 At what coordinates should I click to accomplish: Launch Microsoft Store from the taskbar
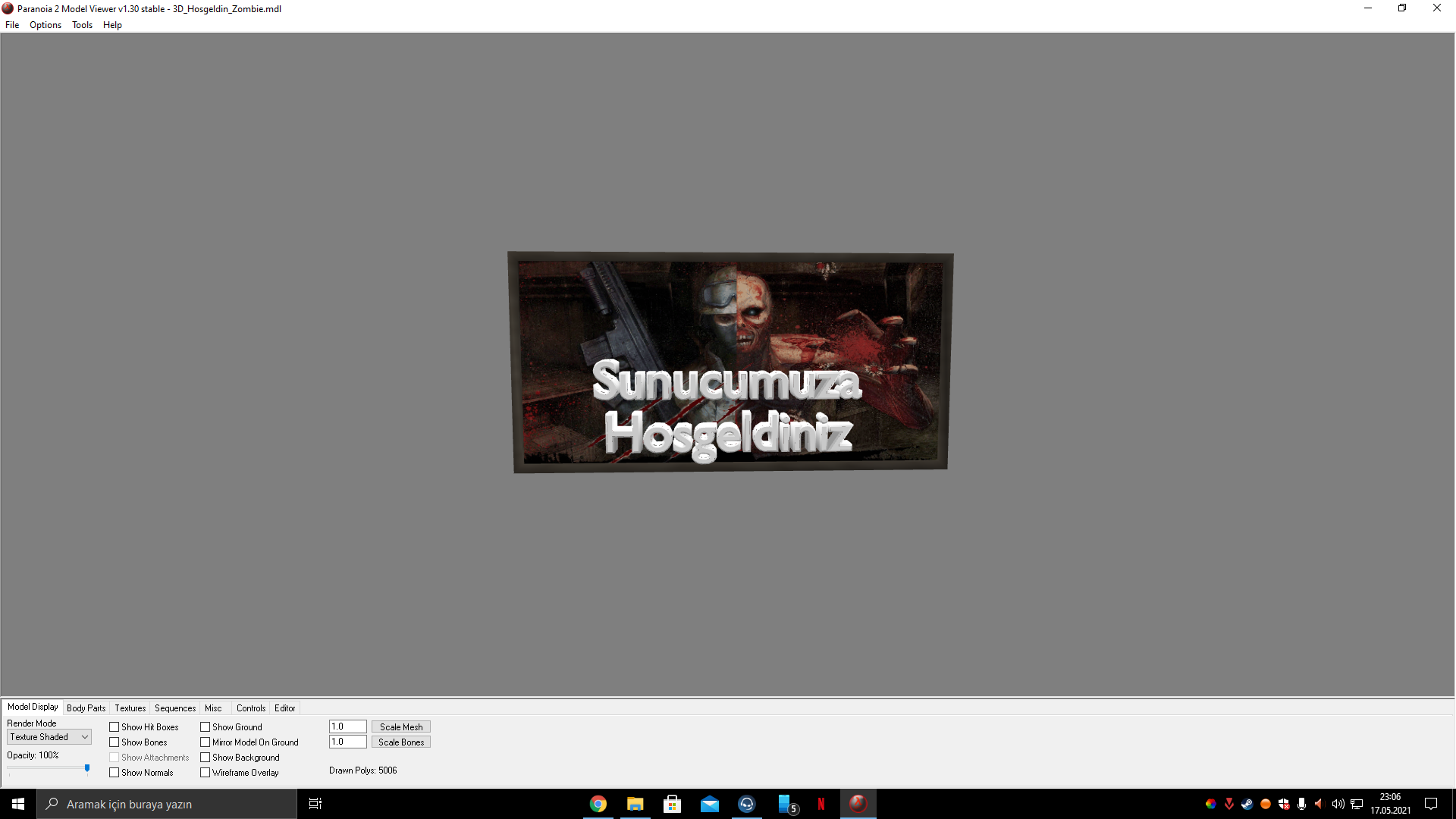pyautogui.click(x=673, y=804)
